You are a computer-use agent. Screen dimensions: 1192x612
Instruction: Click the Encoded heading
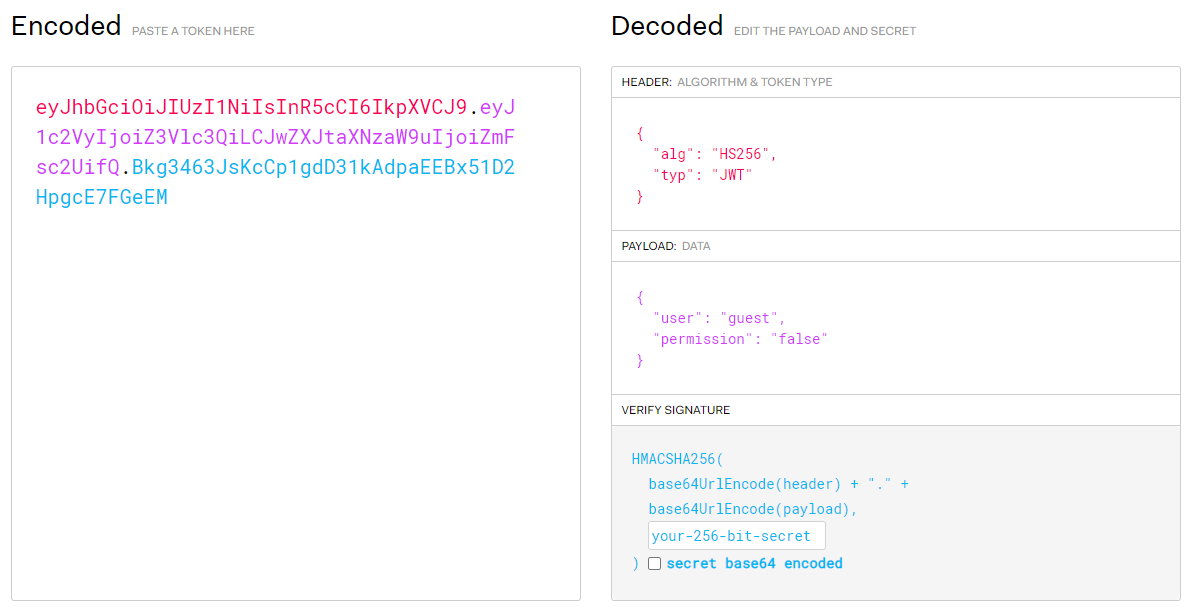[x=66, y=26]
